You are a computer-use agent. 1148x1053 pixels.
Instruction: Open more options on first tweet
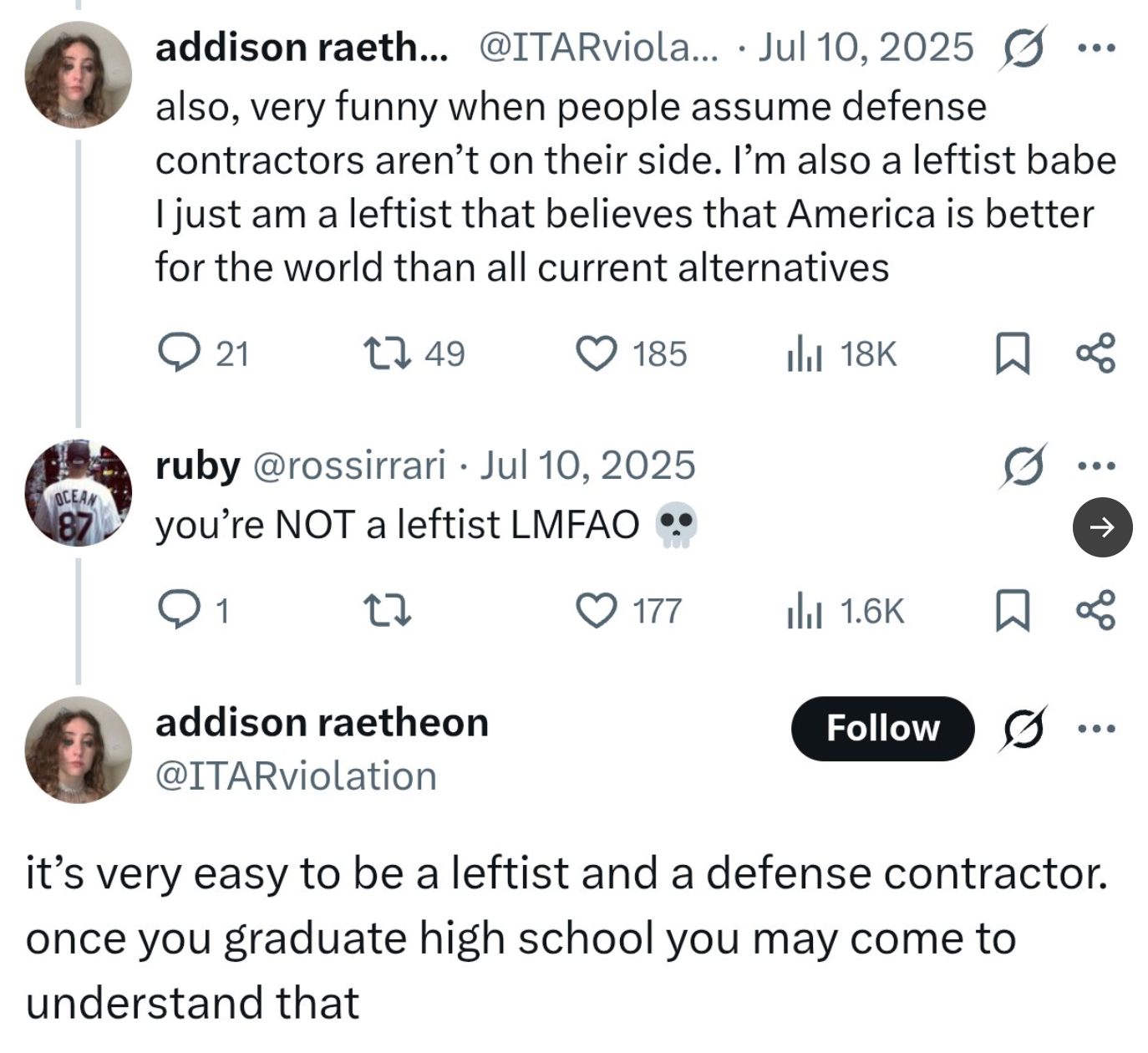pyautogui.click(x=1095, y=48)
